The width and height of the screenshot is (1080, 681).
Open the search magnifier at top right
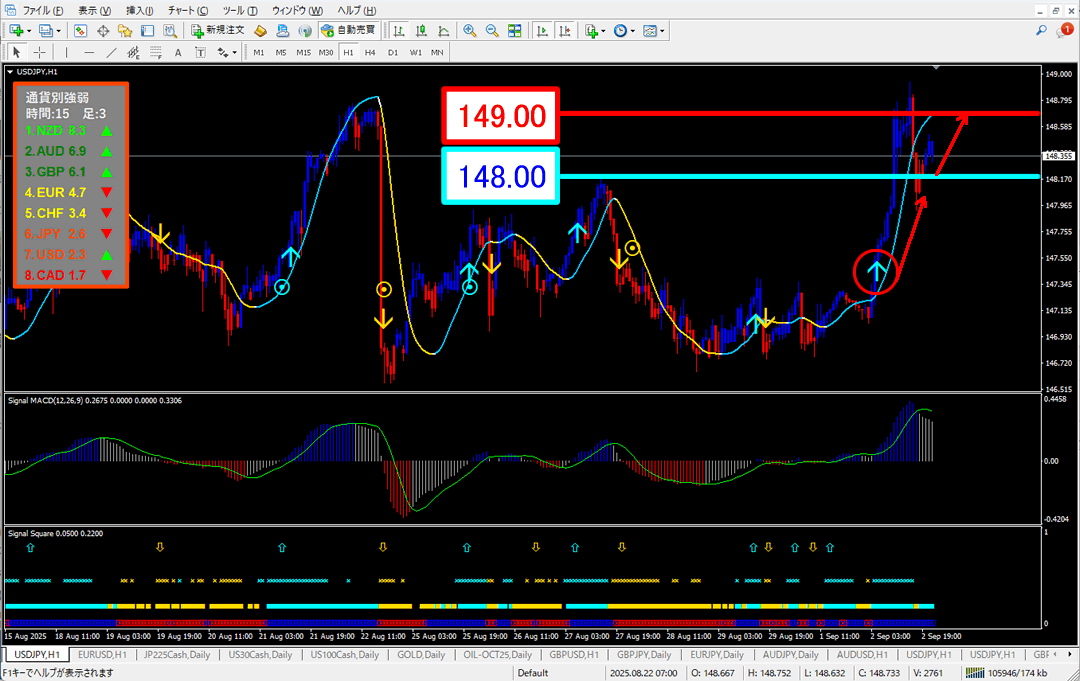[x=1041, y=30]
